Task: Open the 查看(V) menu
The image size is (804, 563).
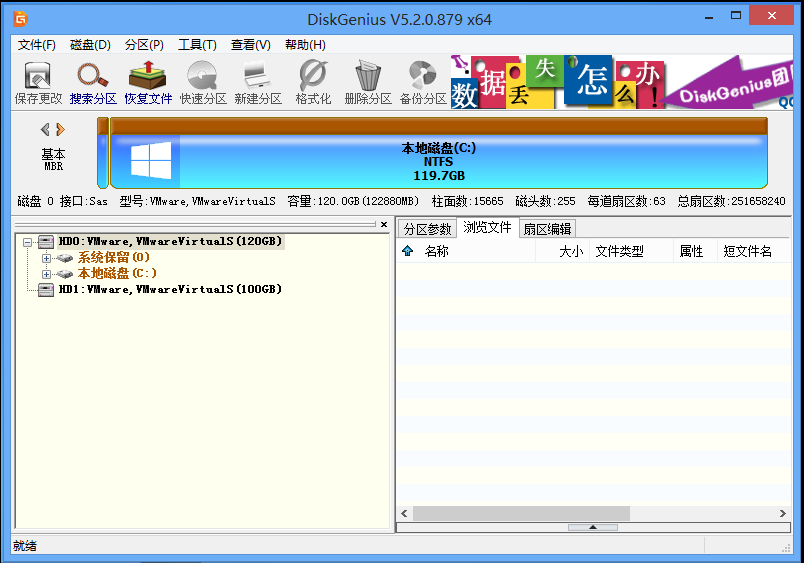Action: 250,45
